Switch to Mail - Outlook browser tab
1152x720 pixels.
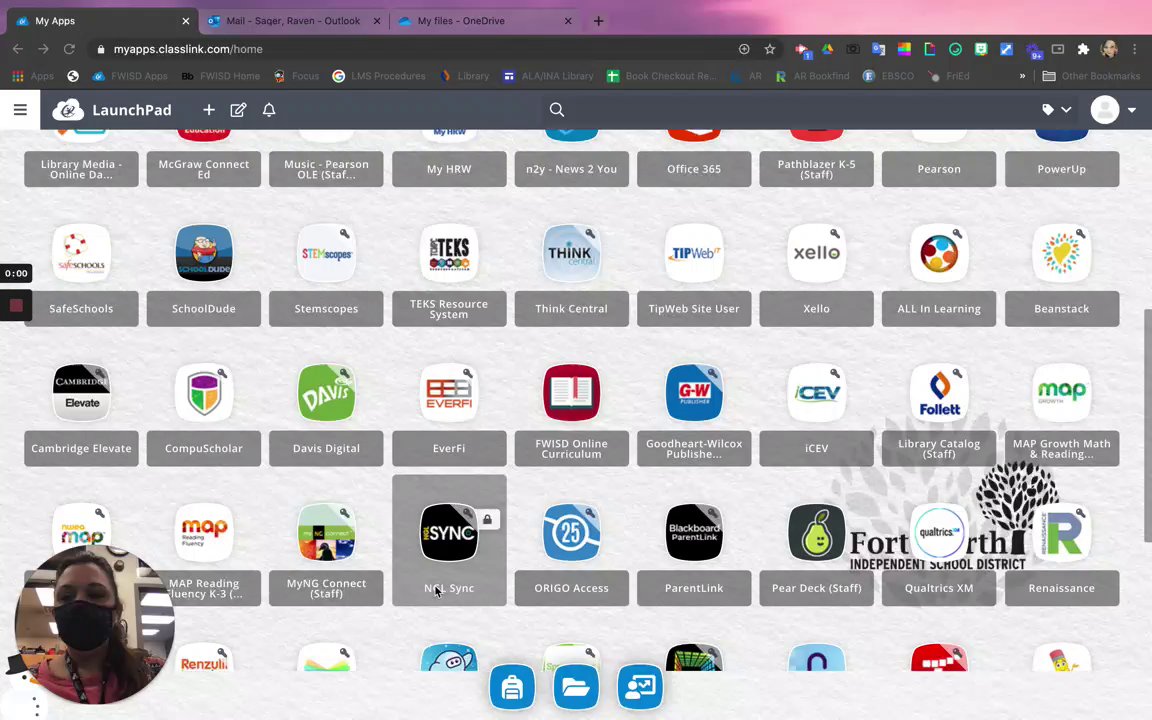[292, 21]
